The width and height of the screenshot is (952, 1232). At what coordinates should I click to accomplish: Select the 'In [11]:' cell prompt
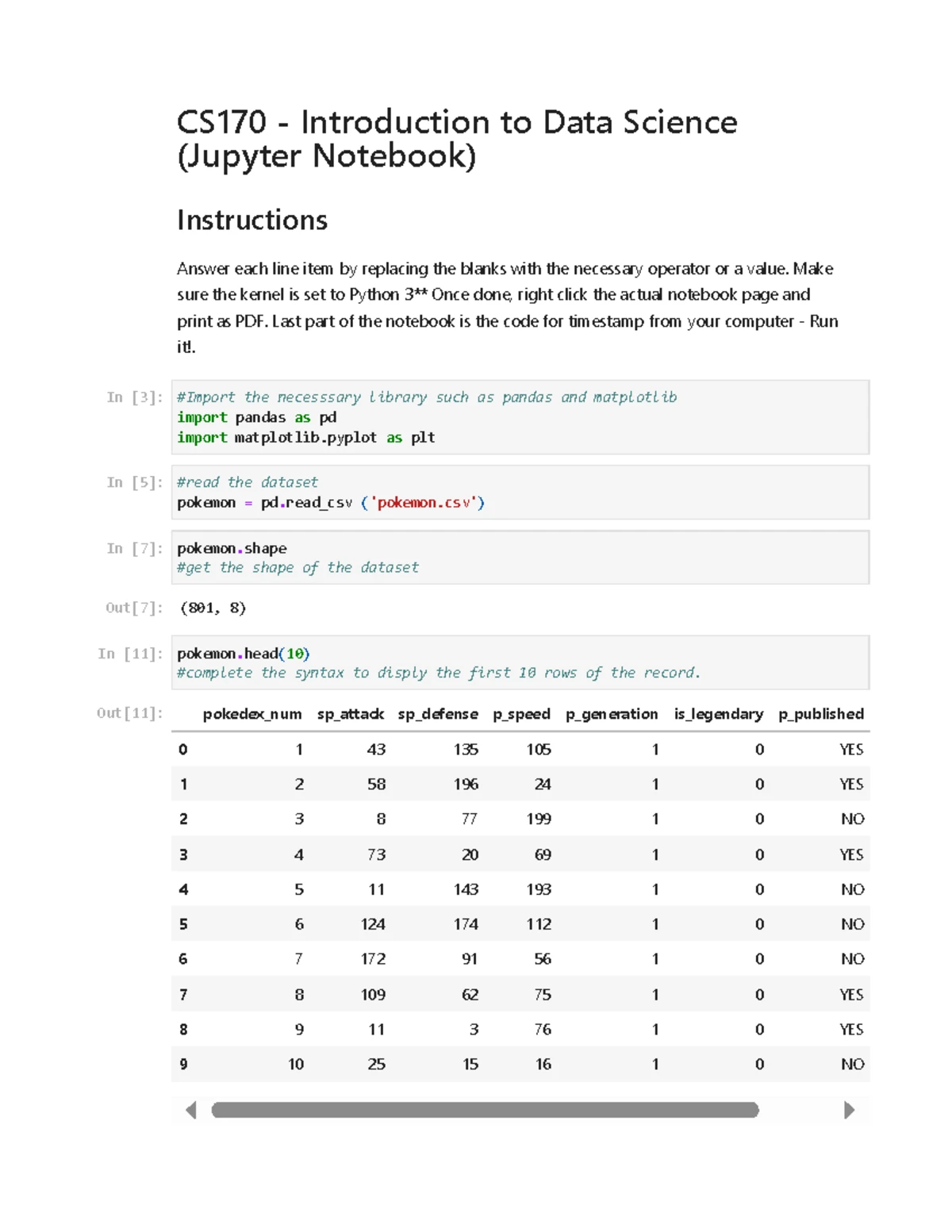point(130,654)
